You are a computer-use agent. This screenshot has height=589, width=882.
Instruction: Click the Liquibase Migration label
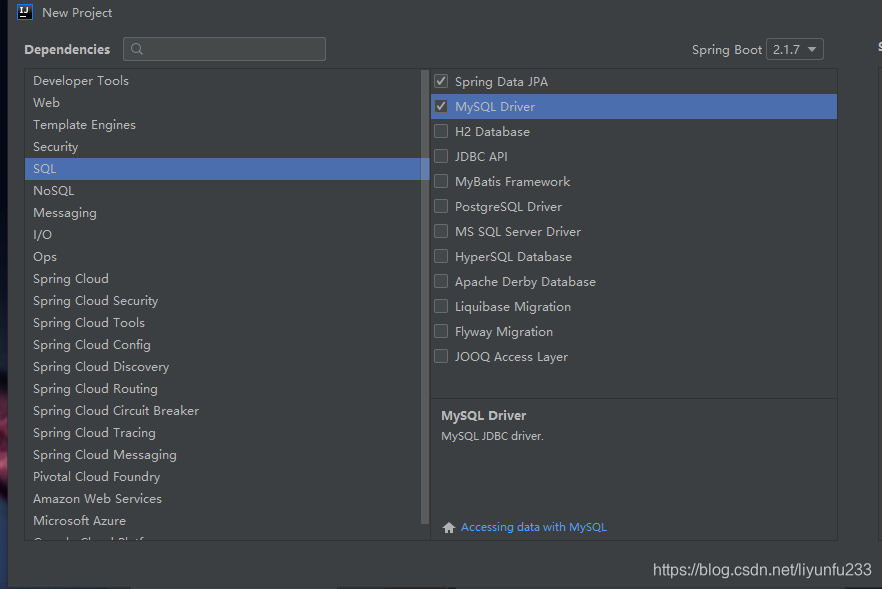pos(512,307)
